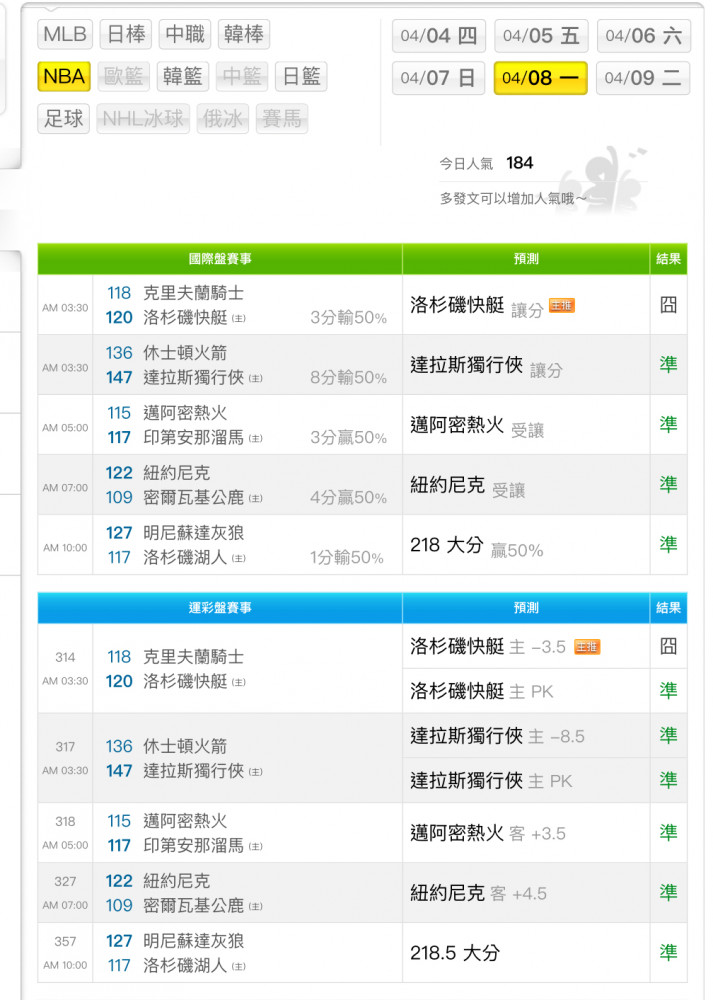This screenshot has height=1000, width=713.
Task: Click 準 result for 218.5 大分
Action: click(x=668, y=952)
